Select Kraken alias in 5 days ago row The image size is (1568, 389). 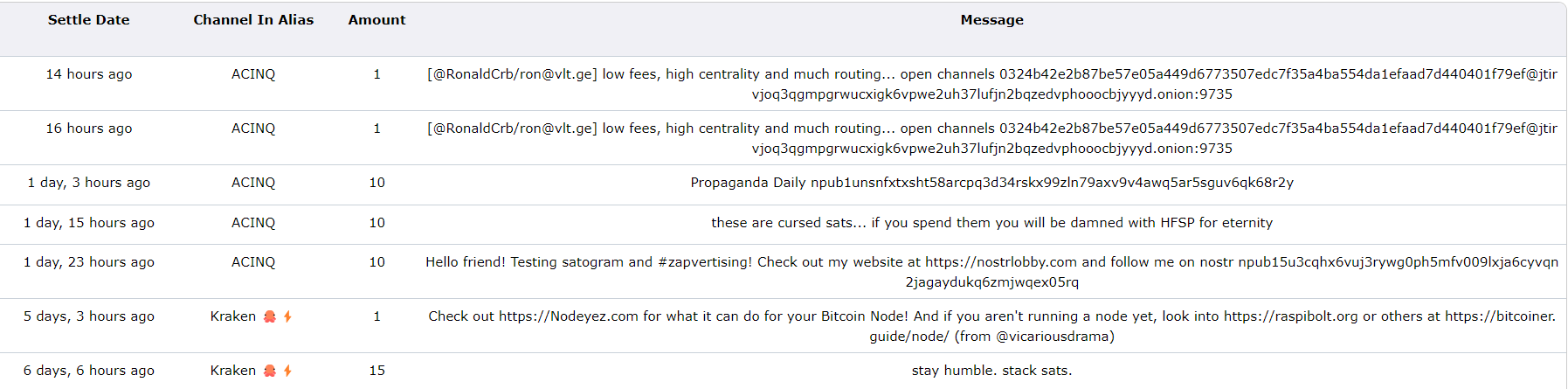point(233,316)
